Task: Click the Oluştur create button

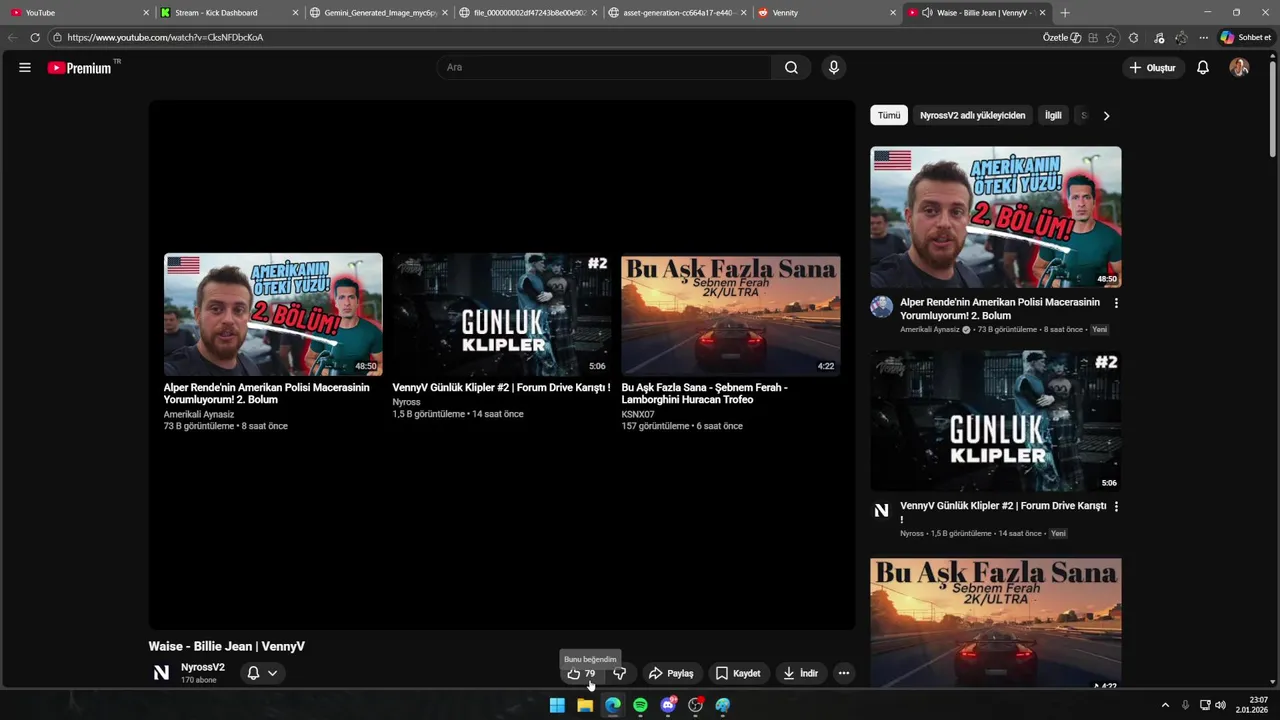Action: click(x=1152, y=68)
